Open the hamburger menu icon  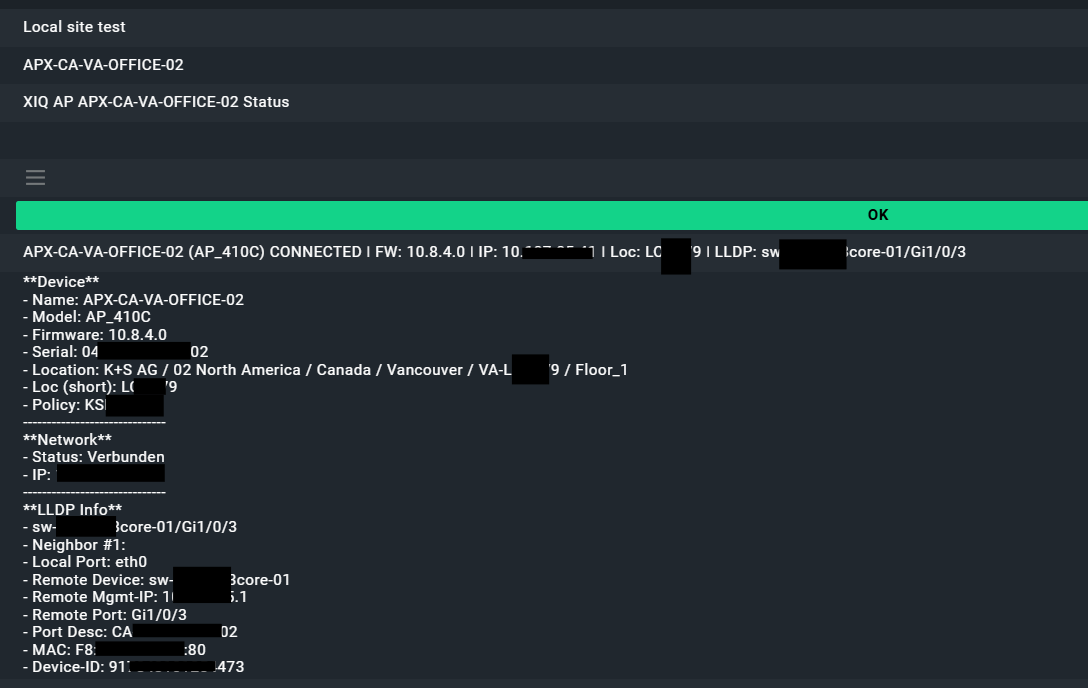pos(36,178)
